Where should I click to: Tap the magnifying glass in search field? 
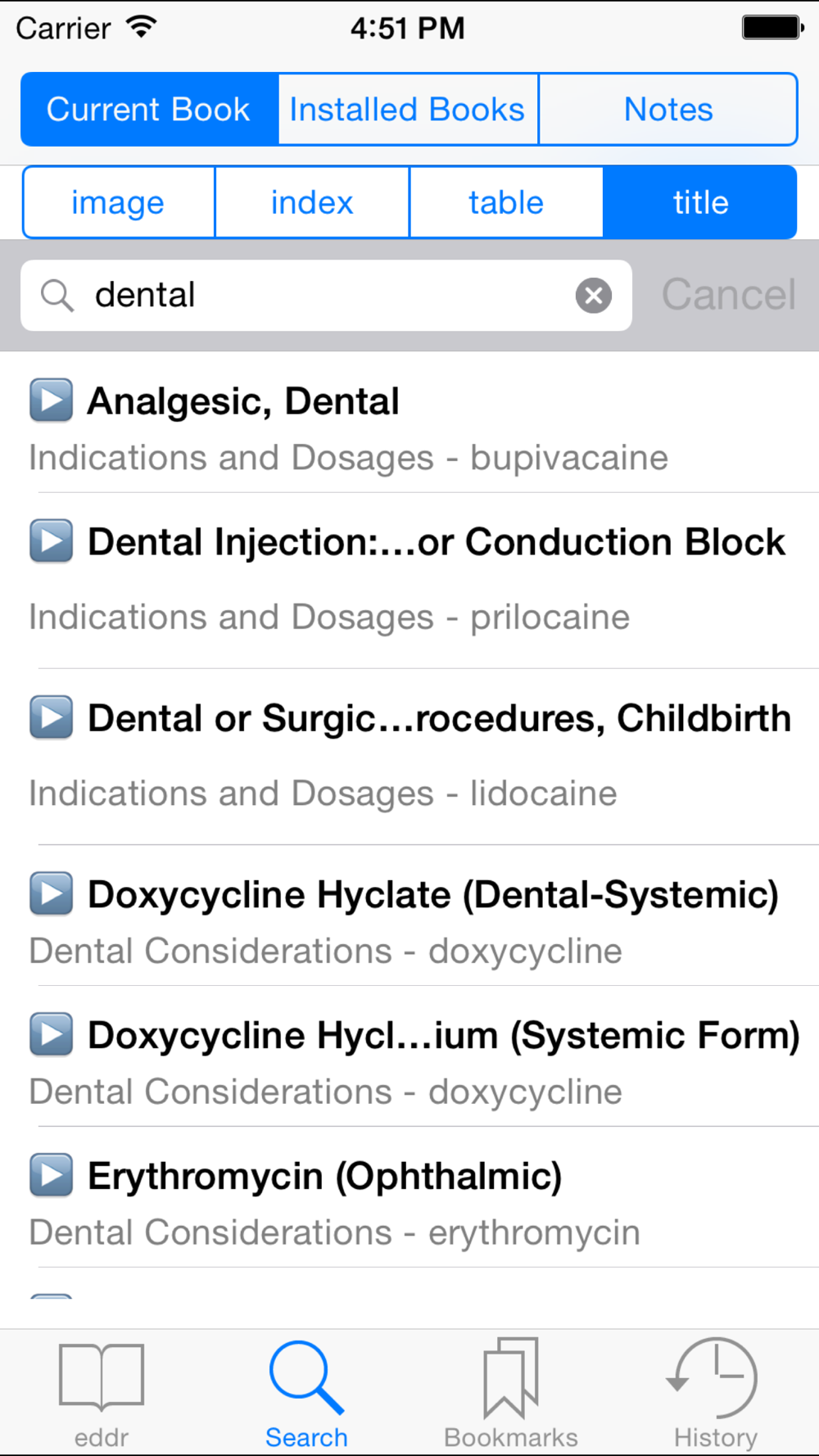(x=57, y=296)
